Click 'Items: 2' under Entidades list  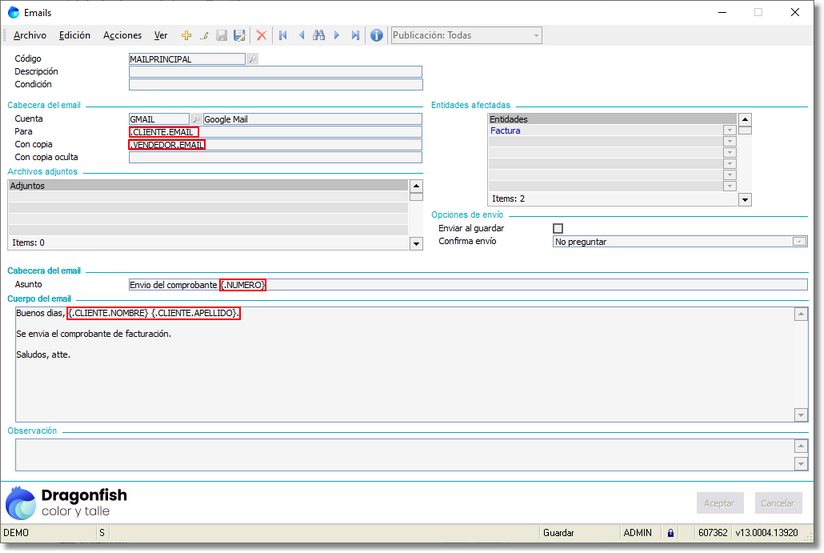click(x=508, y=199)
